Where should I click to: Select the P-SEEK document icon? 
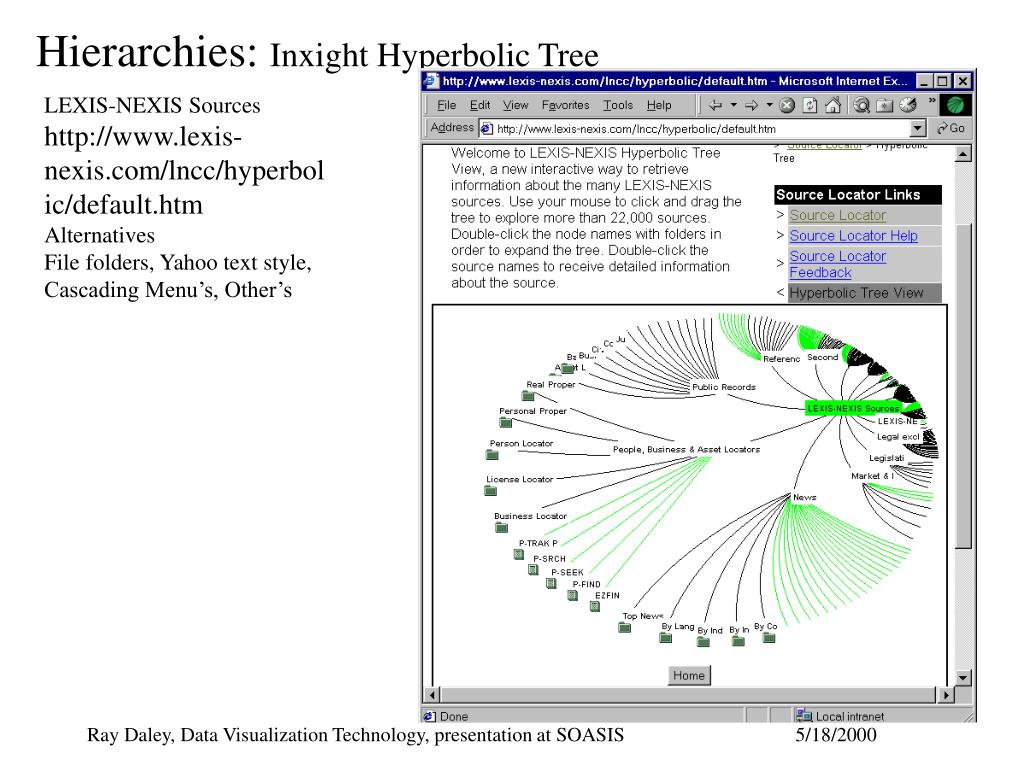click(551, 583)
